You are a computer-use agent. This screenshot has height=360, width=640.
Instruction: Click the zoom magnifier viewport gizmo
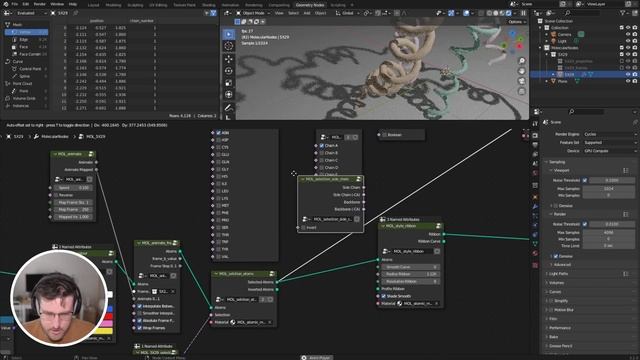point(522,61)
